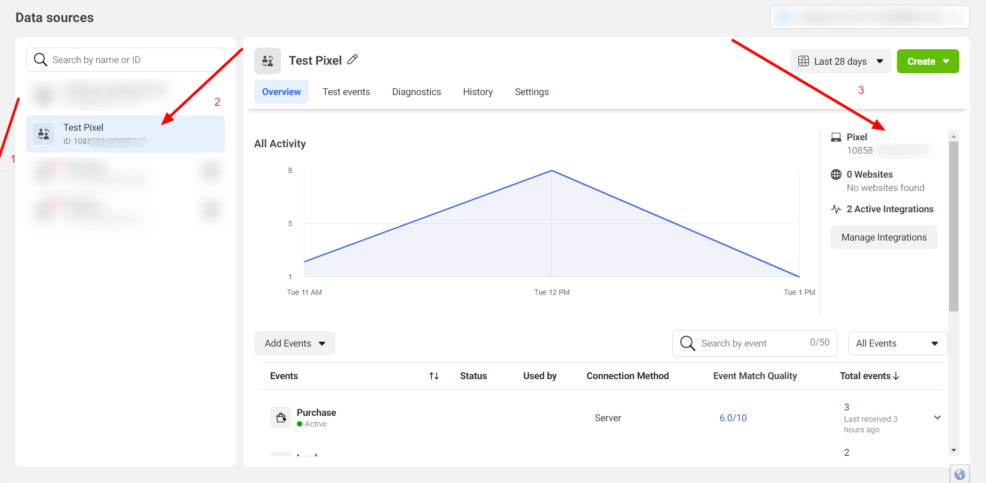The width and height of the screenshot is (986, 483).
Task: Click the Manage Integrations button
Action: tap(883, 238)
